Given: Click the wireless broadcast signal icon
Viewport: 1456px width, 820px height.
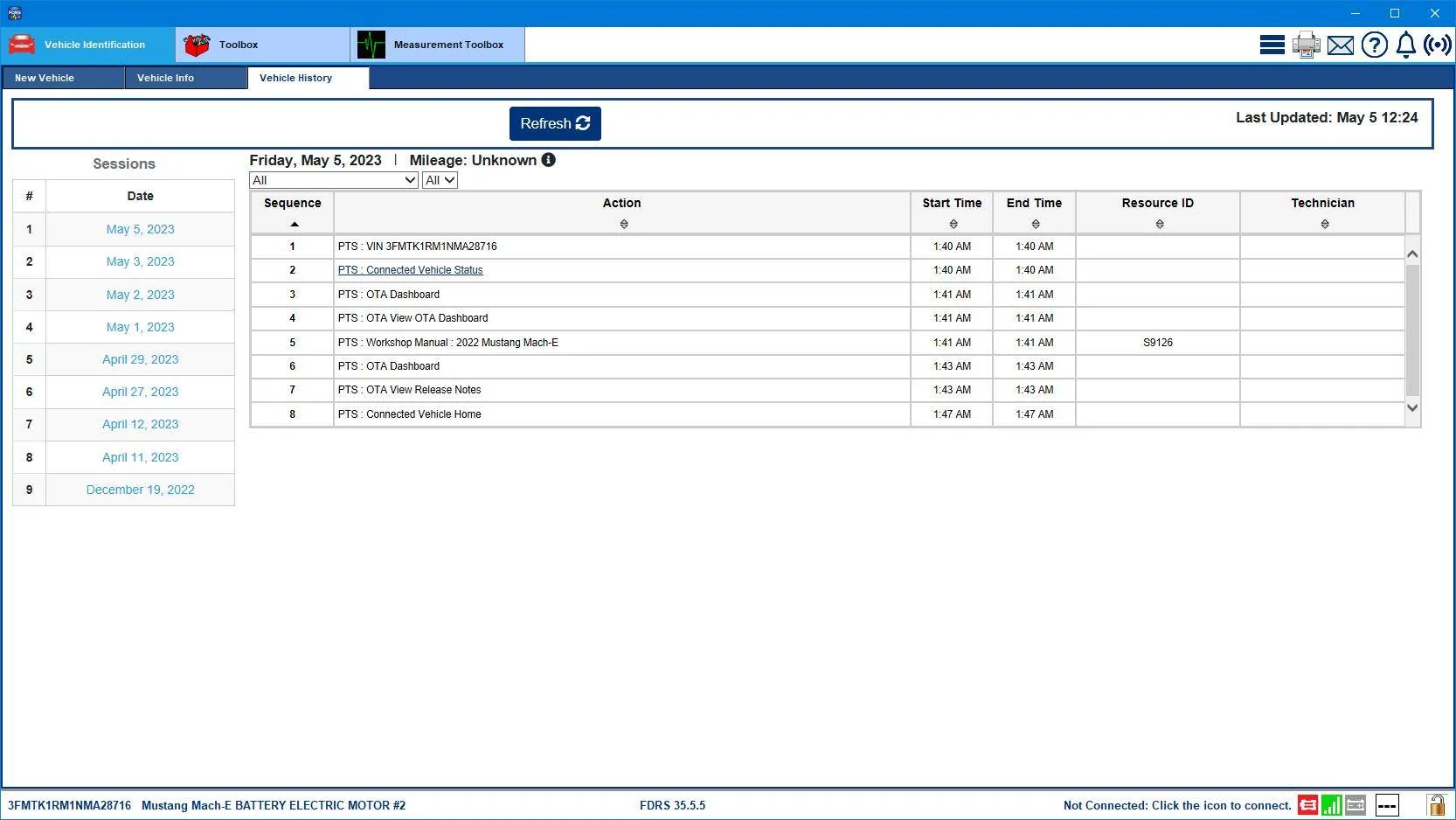Looking at the screenshot, I should (x=1438, y=45).
